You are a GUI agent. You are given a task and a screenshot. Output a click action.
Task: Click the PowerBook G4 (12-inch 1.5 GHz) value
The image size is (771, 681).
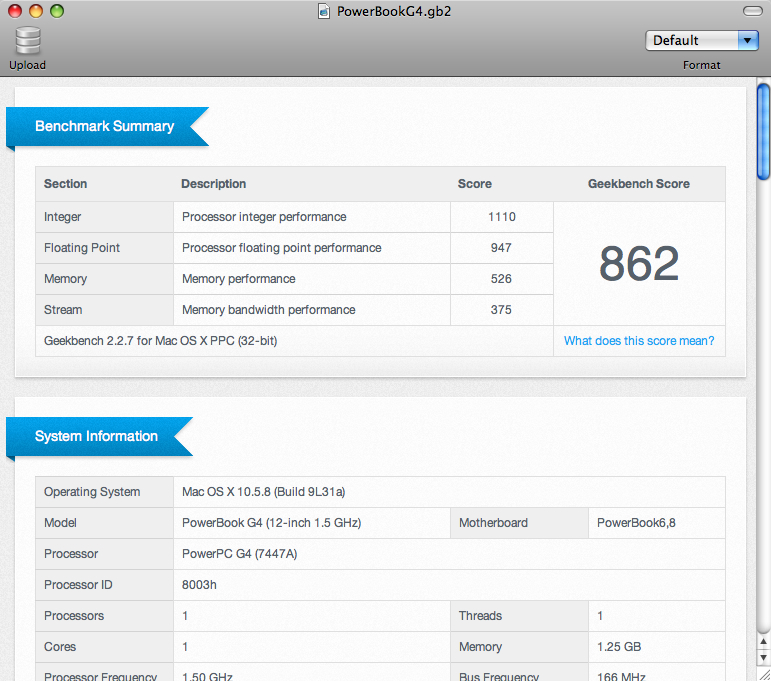point(271,523)
